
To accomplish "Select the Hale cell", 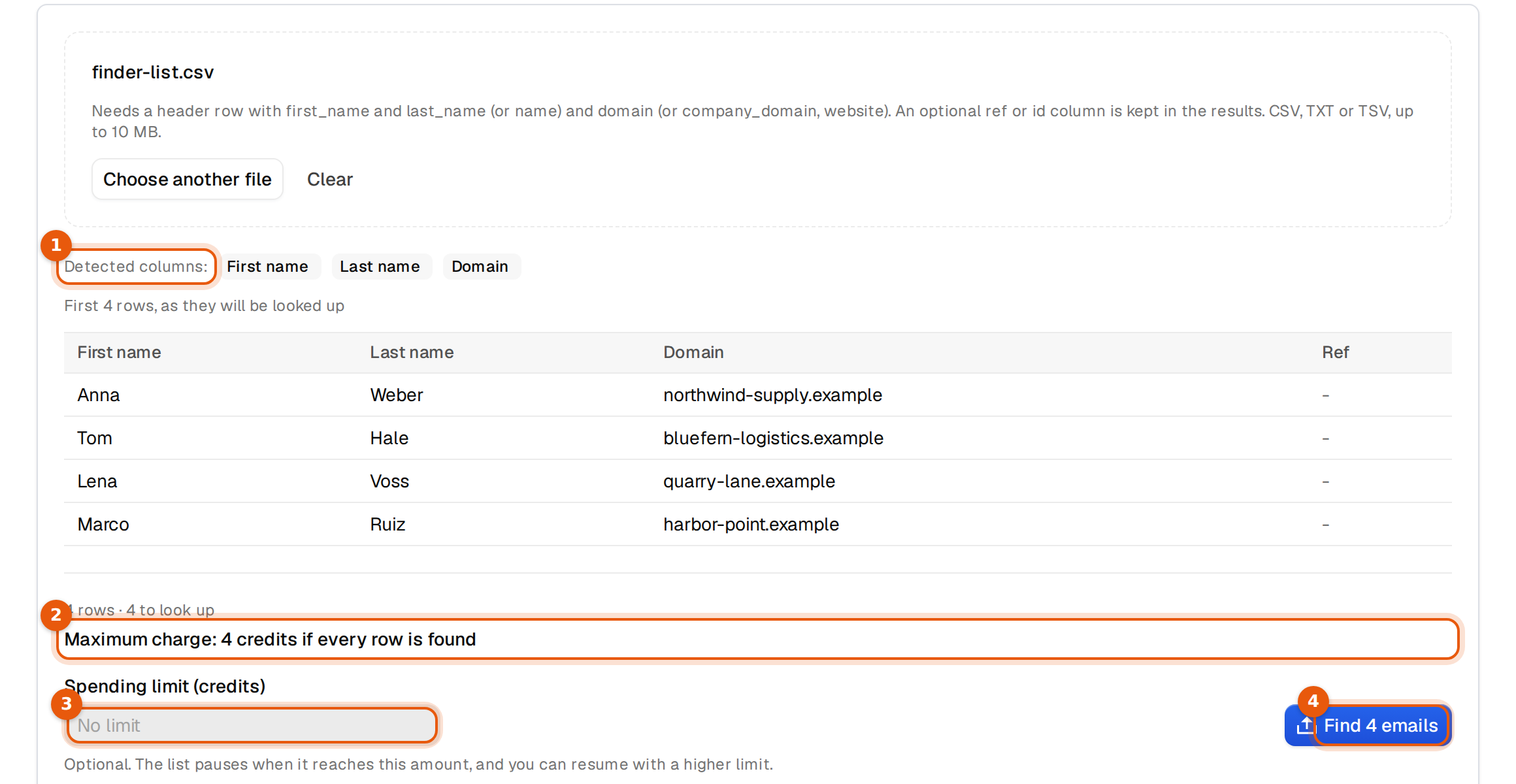I will 389,438.
